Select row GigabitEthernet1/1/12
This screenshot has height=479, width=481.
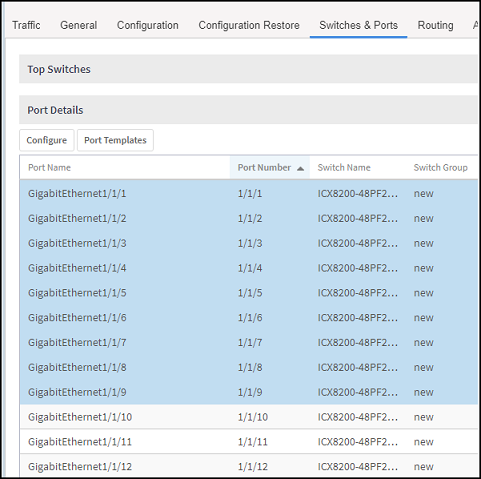248,466
